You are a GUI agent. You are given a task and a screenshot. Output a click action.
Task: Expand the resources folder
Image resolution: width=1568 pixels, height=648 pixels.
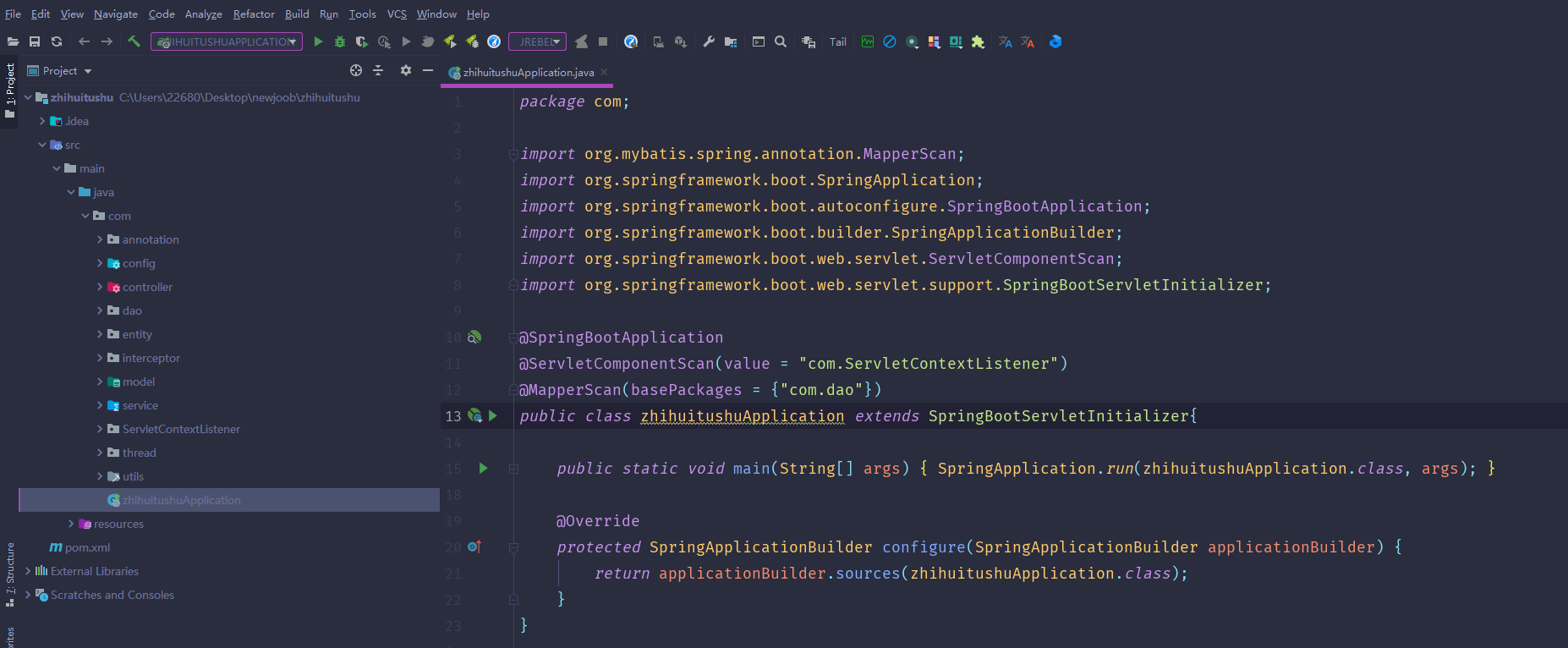pos(71,524)
